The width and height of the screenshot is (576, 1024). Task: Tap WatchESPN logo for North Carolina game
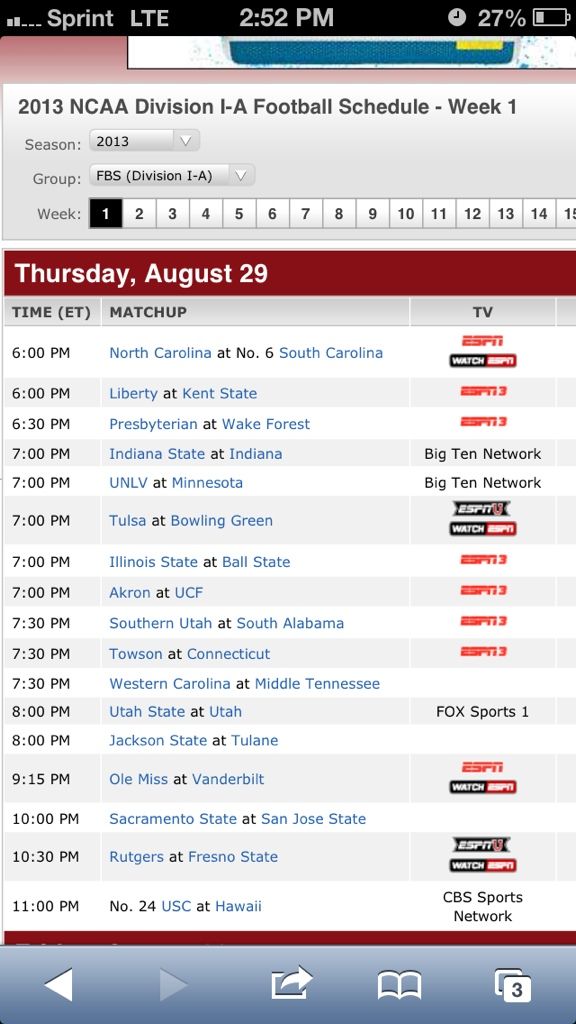tap(483, 360)
